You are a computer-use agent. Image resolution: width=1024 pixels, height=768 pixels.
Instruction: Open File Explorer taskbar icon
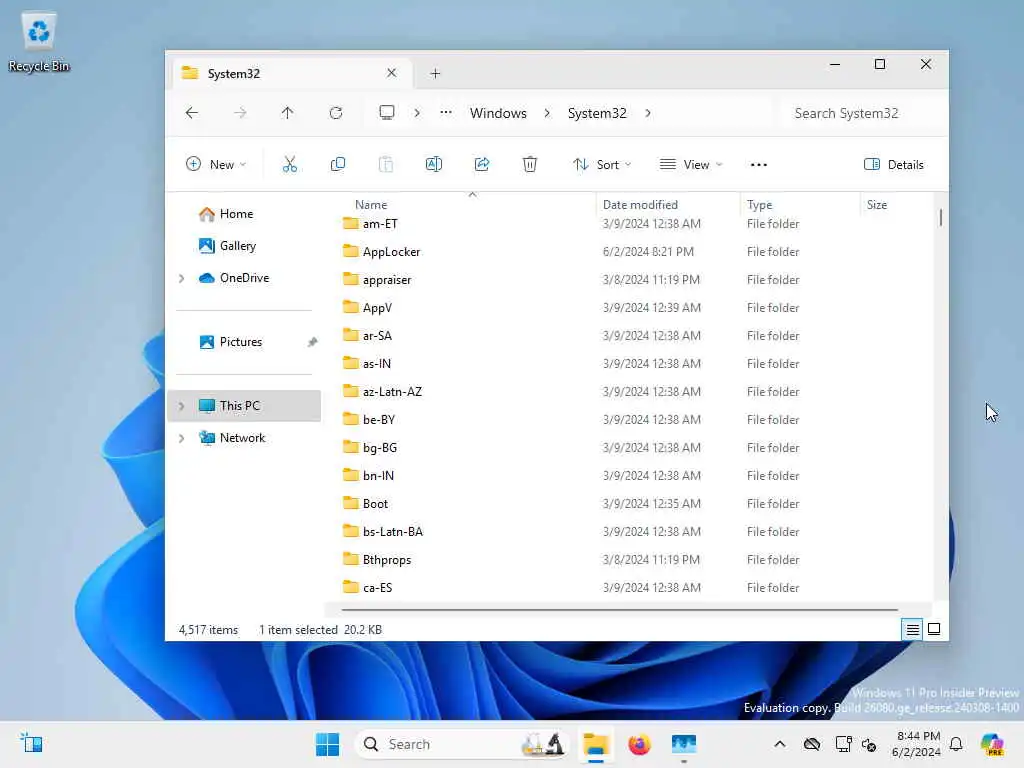click(x=596, y=744)
